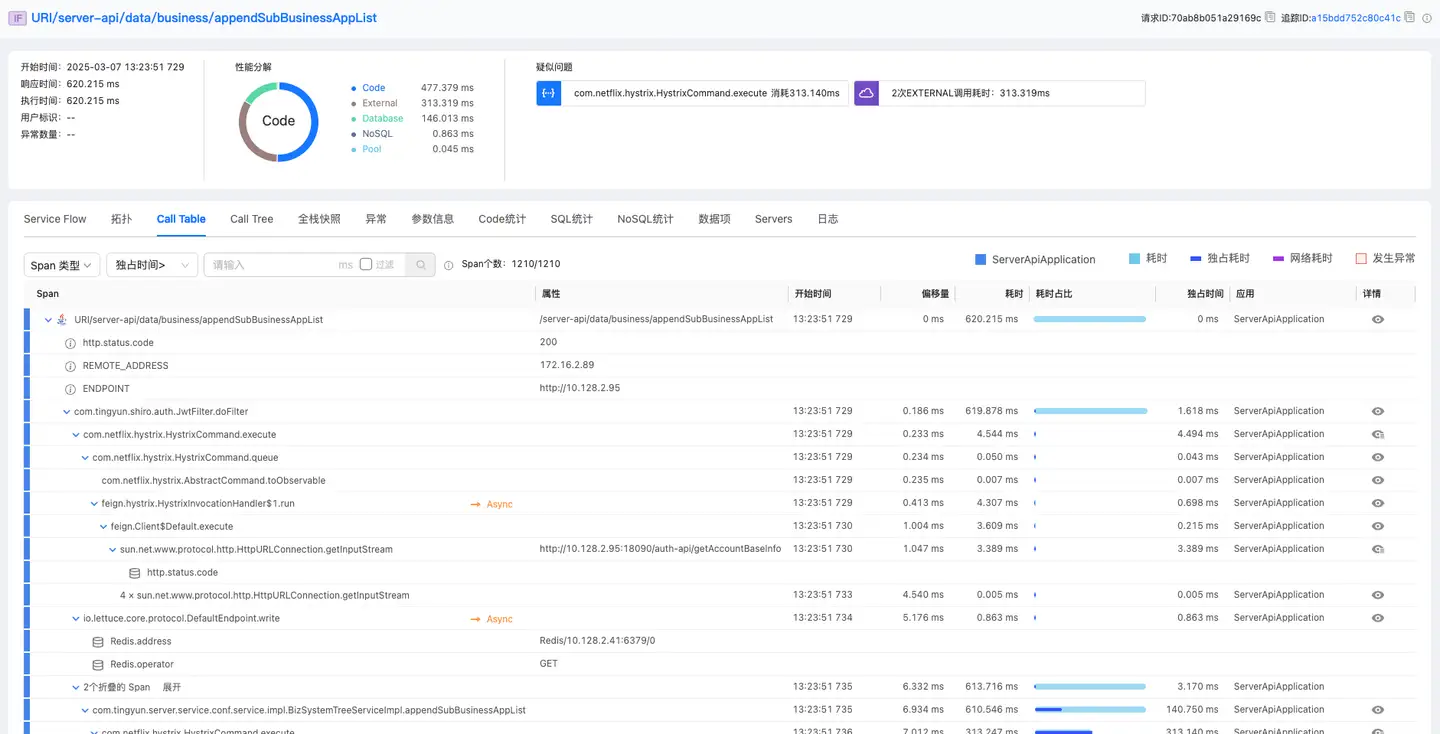The width and height of the screenshot is (1440, 734).
Task: Click the 追踪ID link a15bdd752c80c41c
Action: tap(1355, 18)
